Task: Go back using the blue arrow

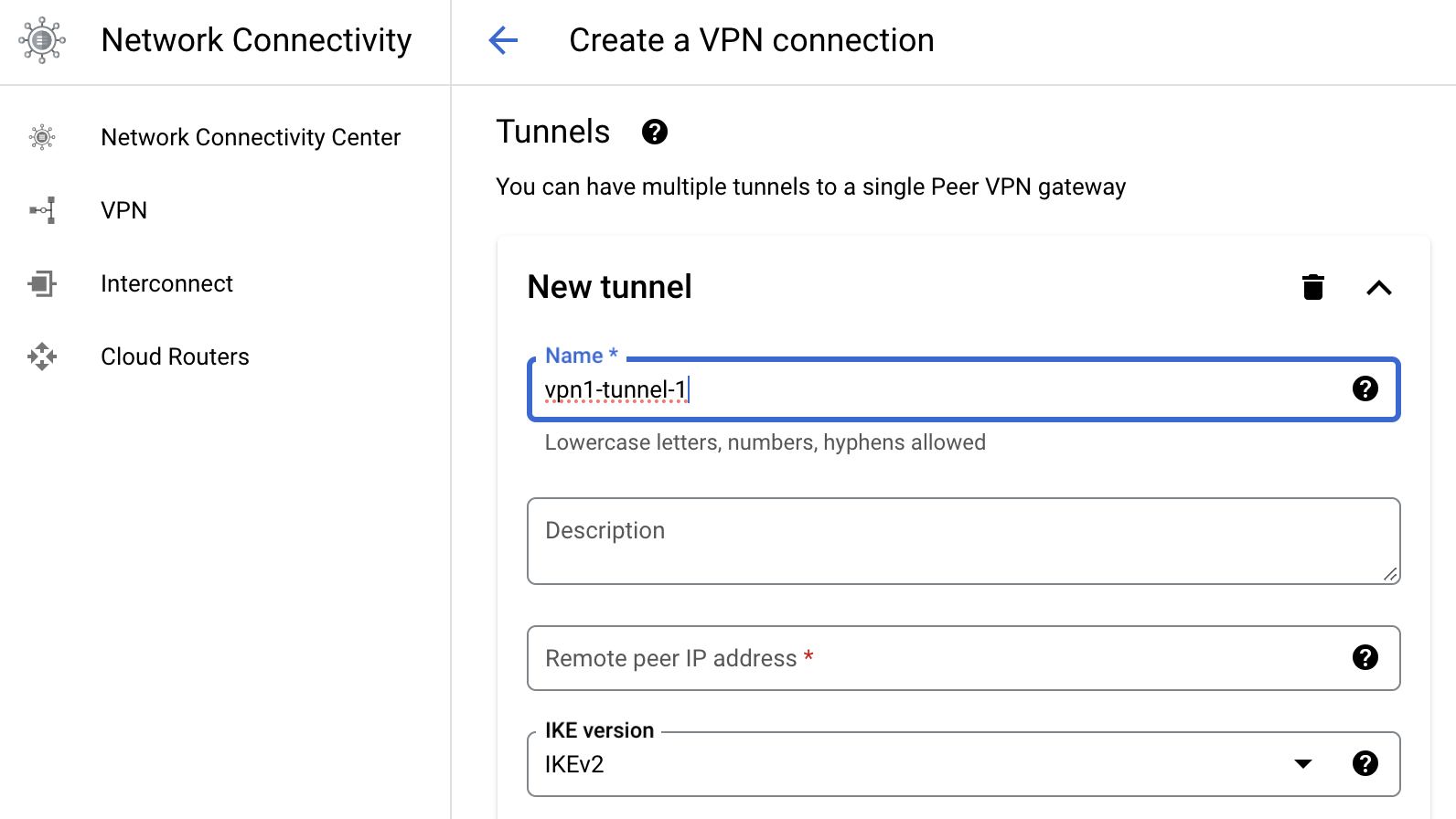Action: (x=503, y=40)
